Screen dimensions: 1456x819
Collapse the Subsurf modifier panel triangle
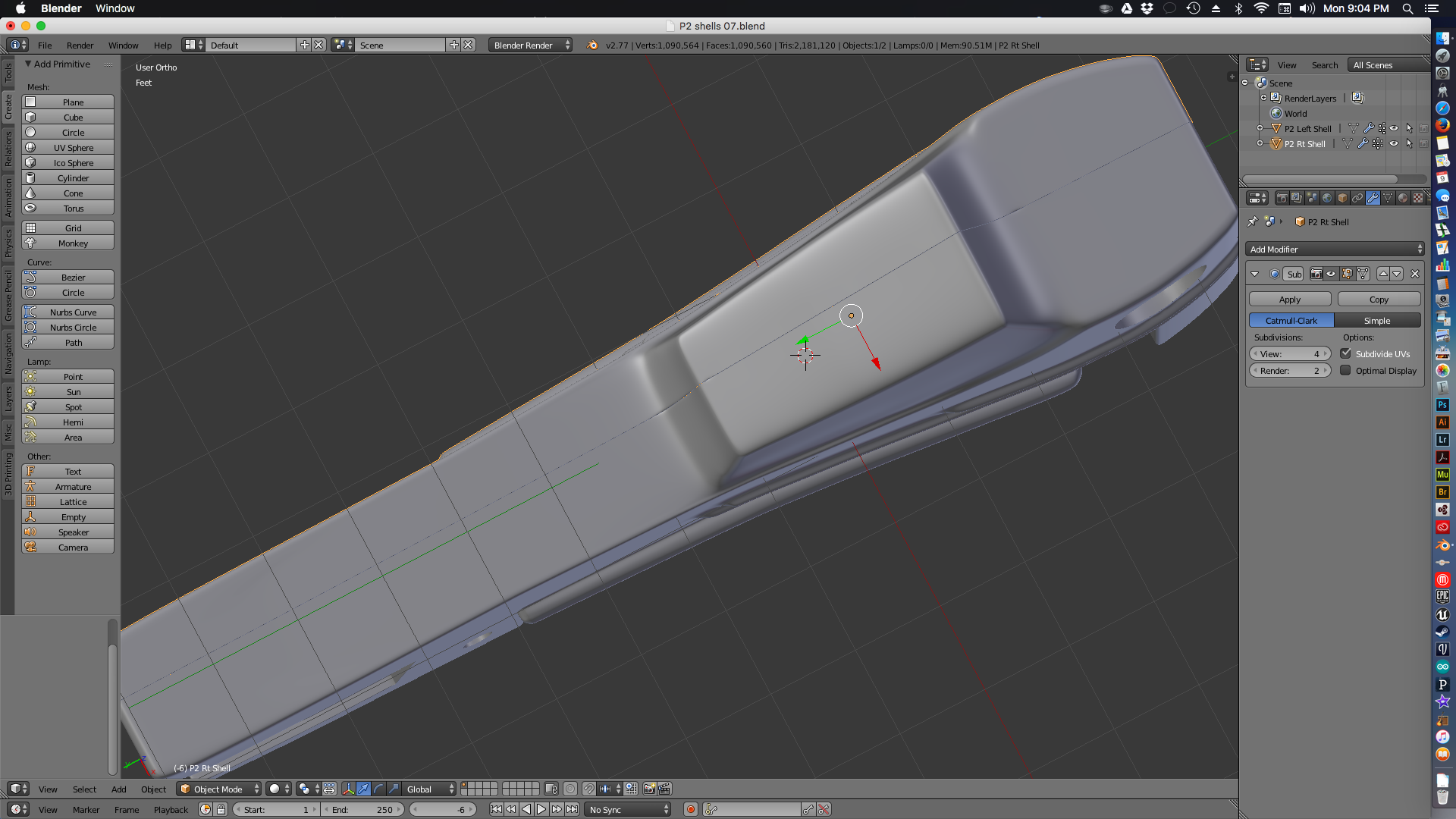(x=1255, y=274)
